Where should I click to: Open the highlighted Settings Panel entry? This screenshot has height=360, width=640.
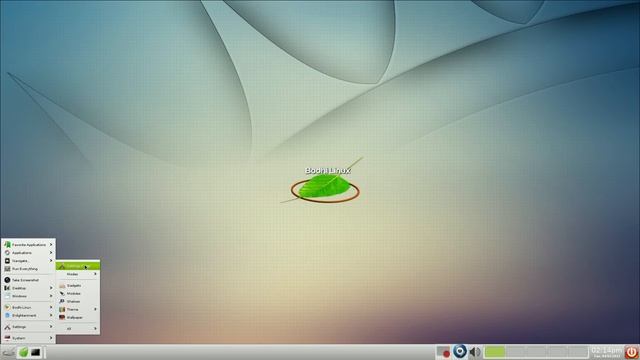pos(78,266)
